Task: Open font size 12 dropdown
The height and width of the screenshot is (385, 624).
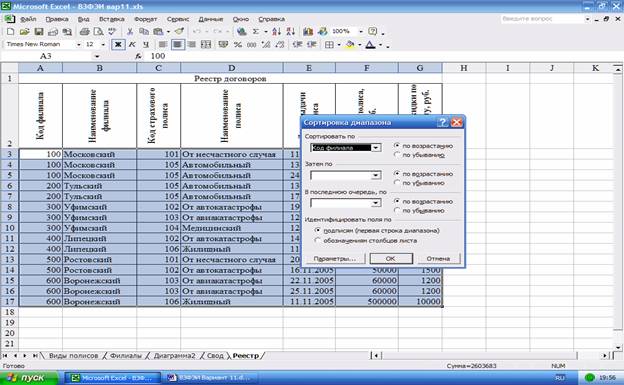Action: click(103, 45)
